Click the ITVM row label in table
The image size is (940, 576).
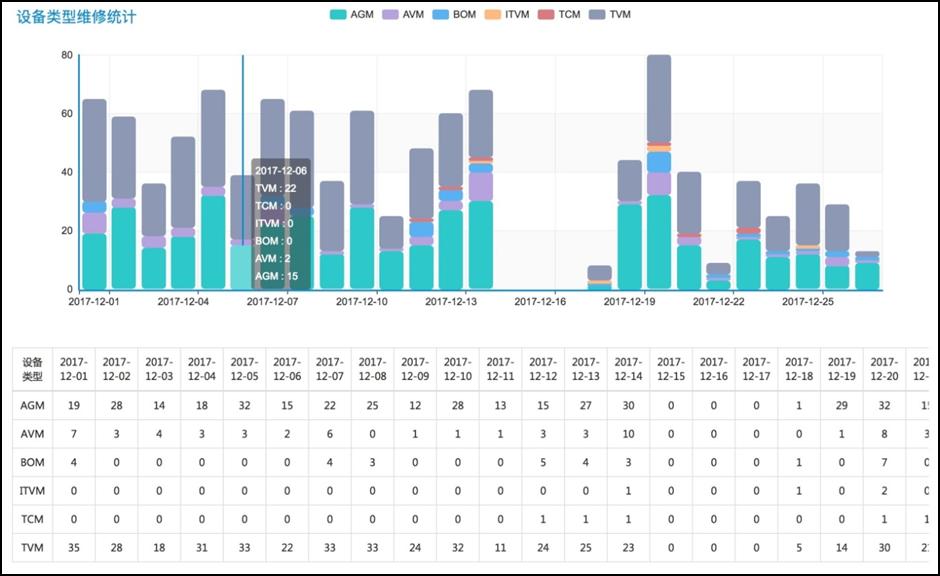32,491
